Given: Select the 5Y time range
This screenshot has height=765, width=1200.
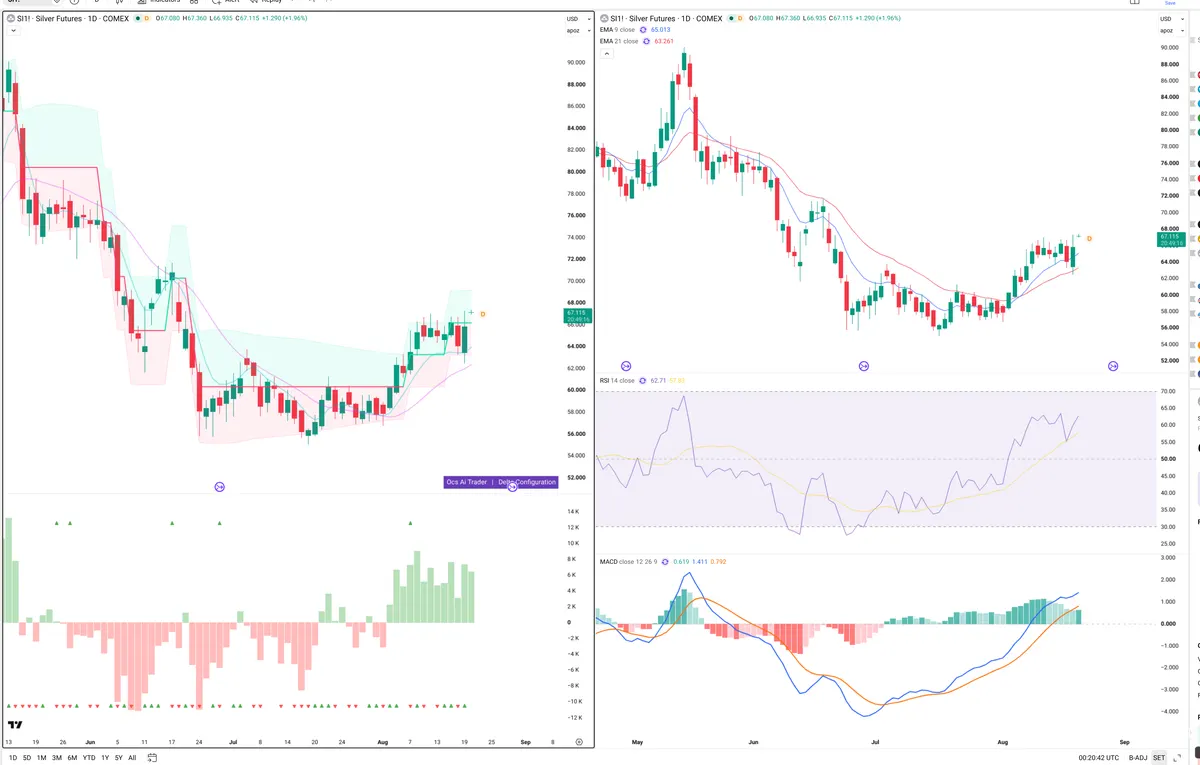Looking at the screenshot, I should 119,757.
